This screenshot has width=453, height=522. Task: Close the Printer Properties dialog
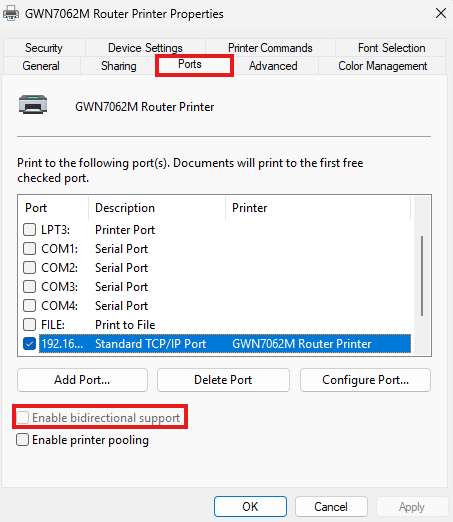(x=441, y=13)
